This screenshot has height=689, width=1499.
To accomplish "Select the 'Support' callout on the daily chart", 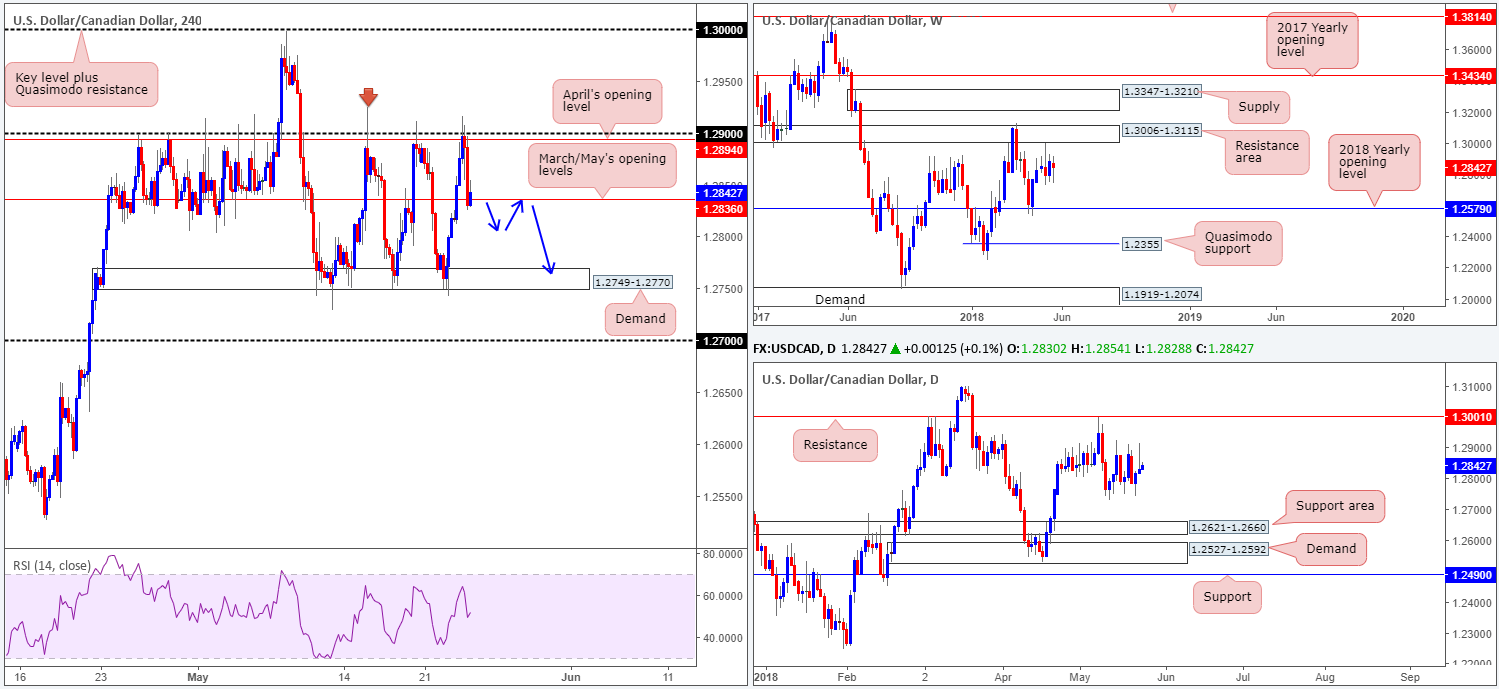I will (1227, 597).
